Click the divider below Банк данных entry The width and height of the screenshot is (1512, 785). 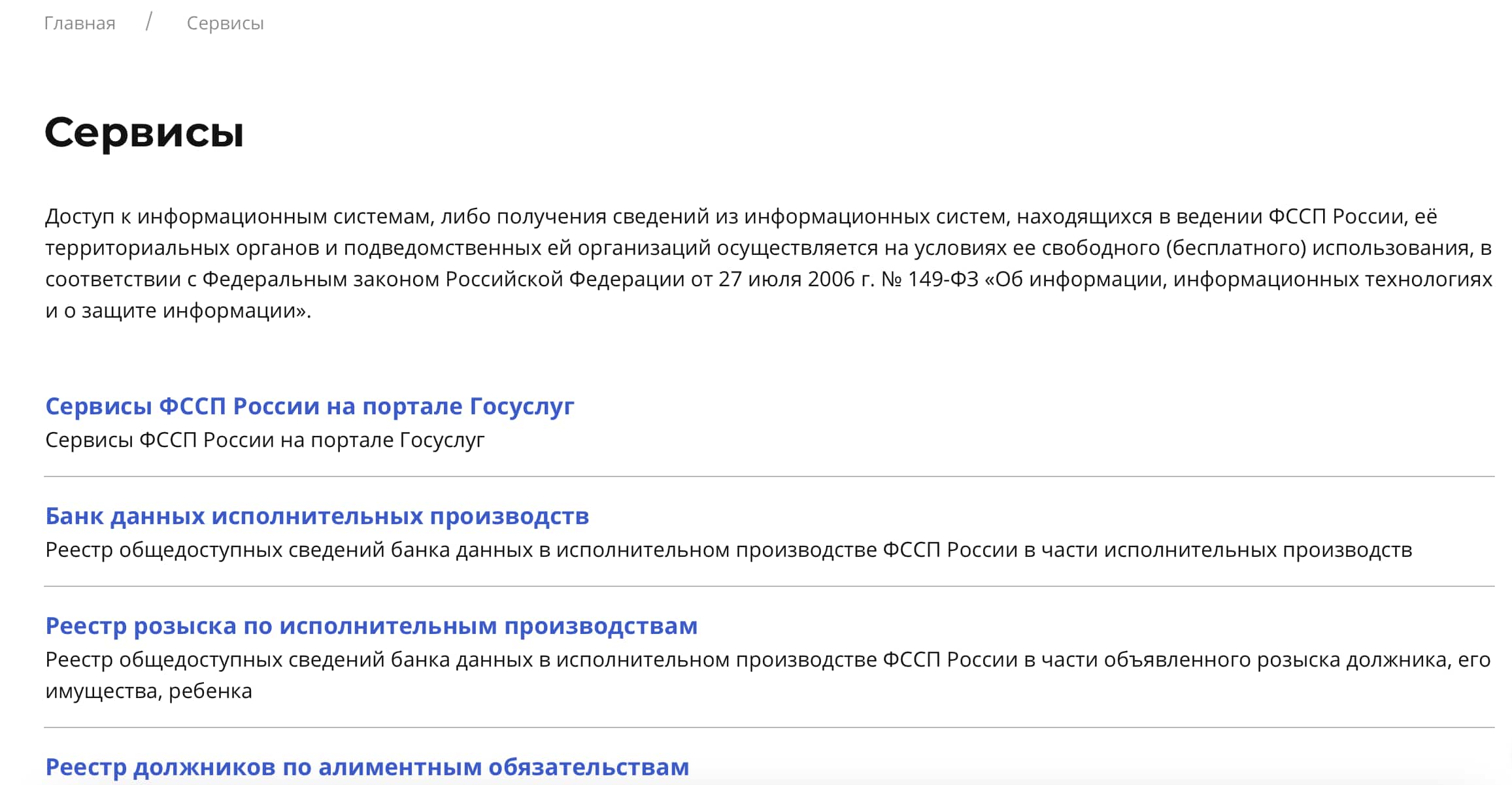pyautogui.click(x=769, y=586)
